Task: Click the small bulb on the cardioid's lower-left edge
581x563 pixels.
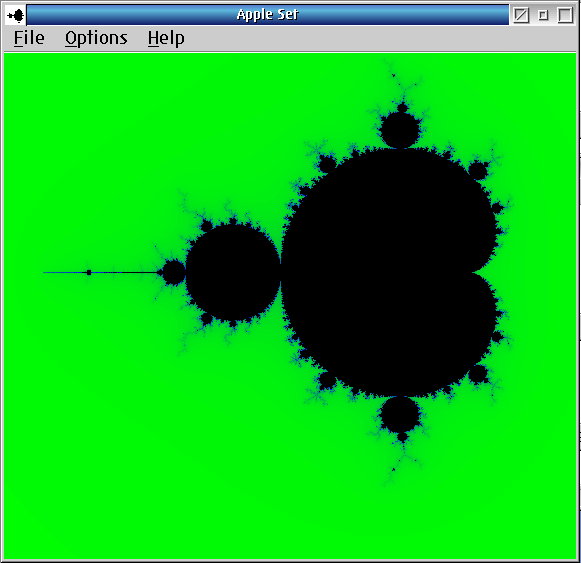Action: click(x=327, y=381)
